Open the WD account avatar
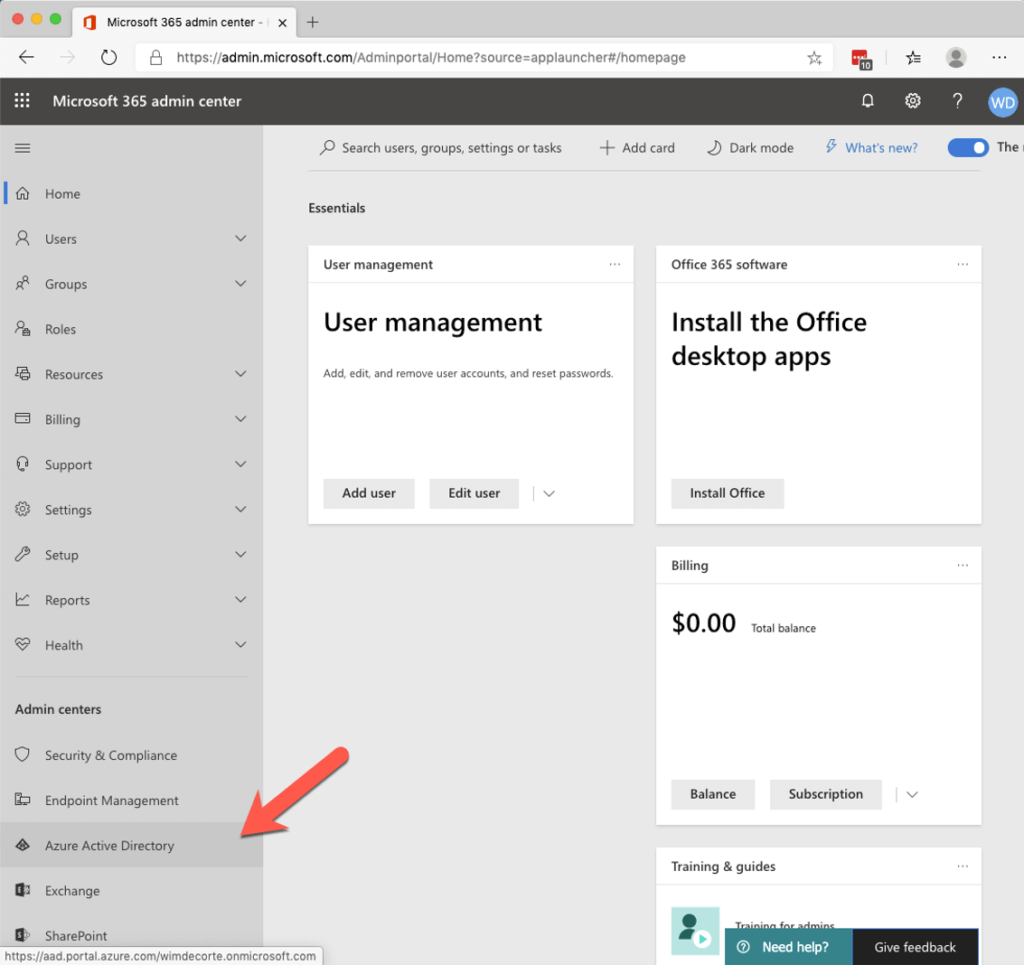1024x965 pixels. 1002,101
